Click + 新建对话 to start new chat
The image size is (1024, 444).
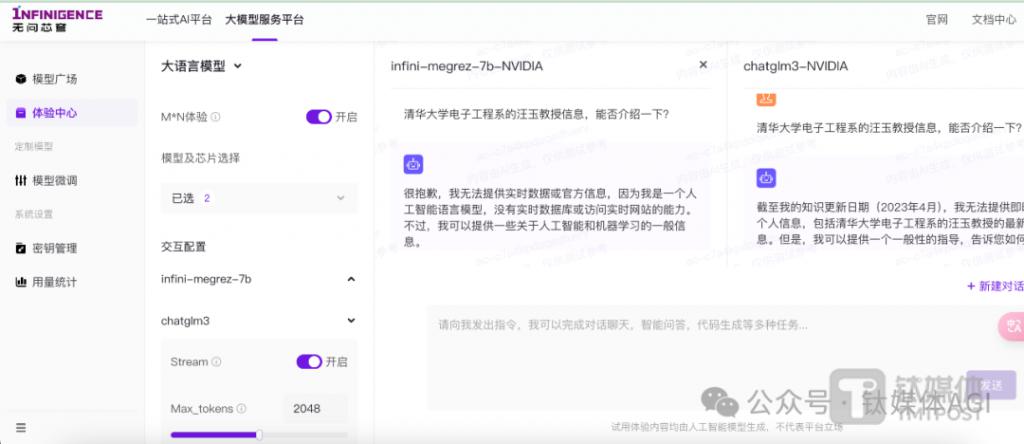[995, 286]
